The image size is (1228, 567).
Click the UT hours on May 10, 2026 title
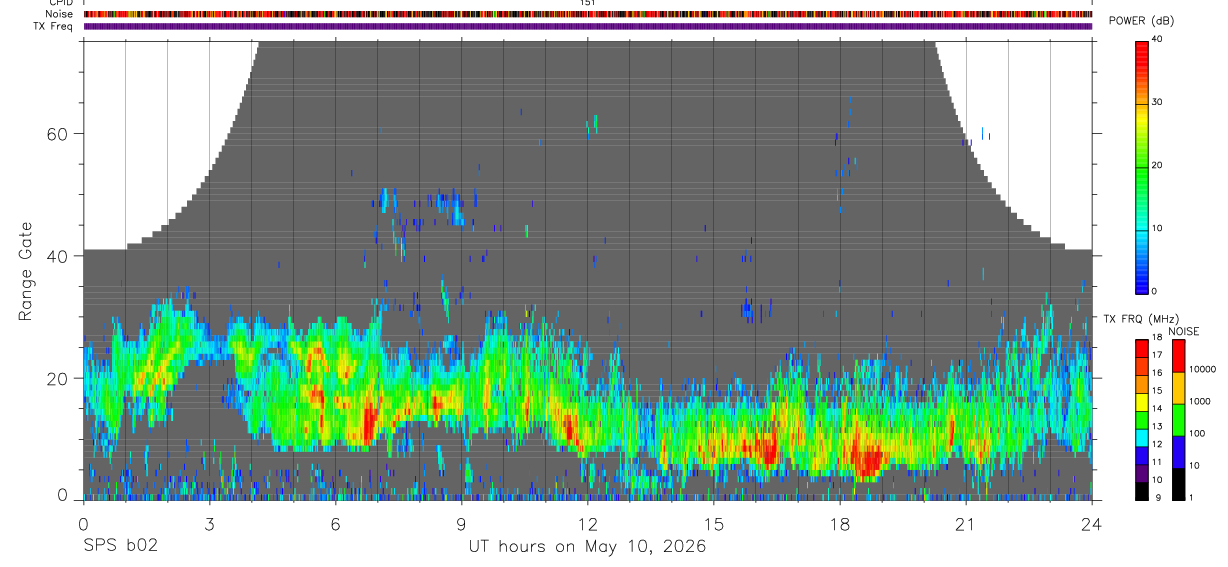point(588,546)
